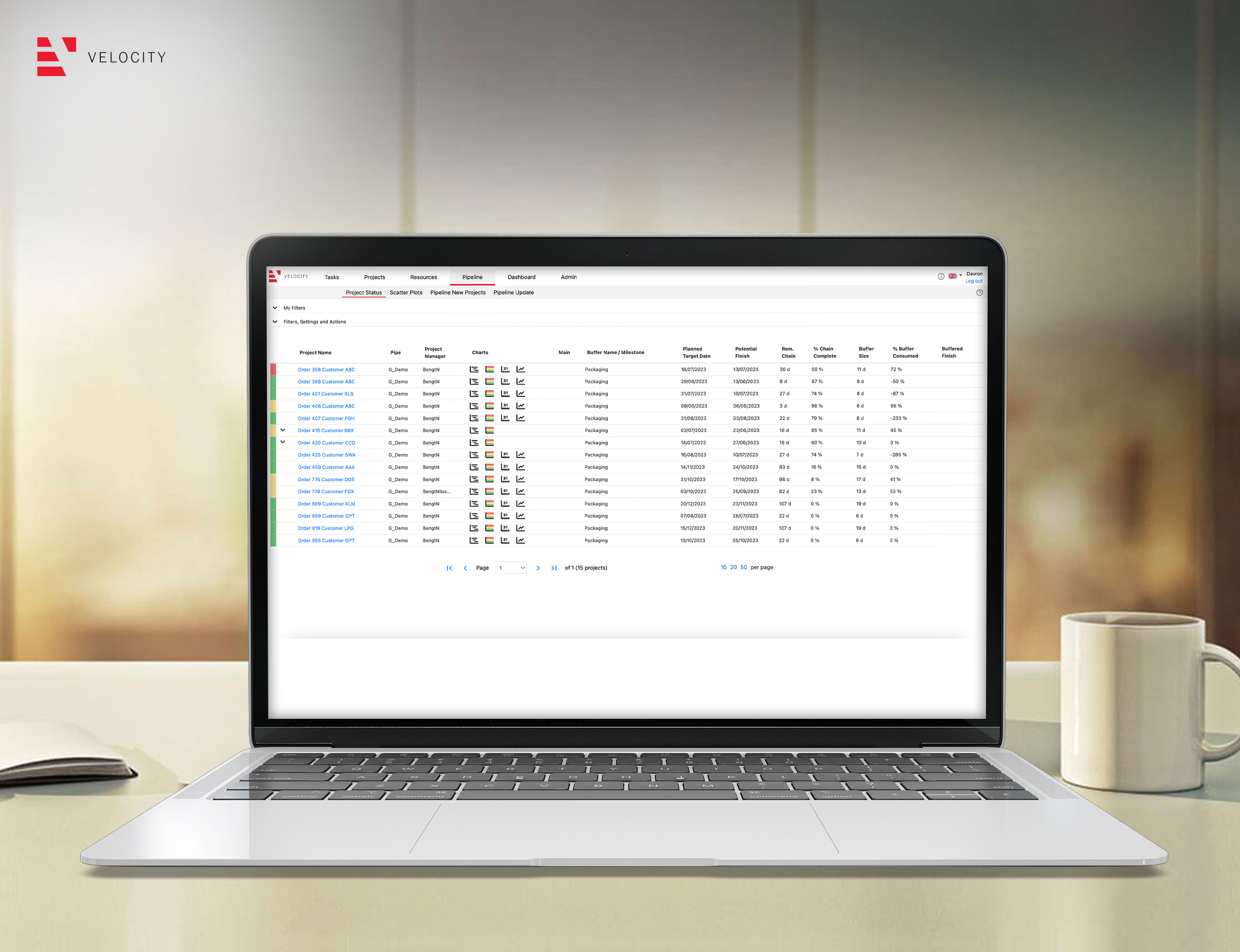Open the language flag dropdown
This screenshot has width=1240, height=952.
click(955, 276)
